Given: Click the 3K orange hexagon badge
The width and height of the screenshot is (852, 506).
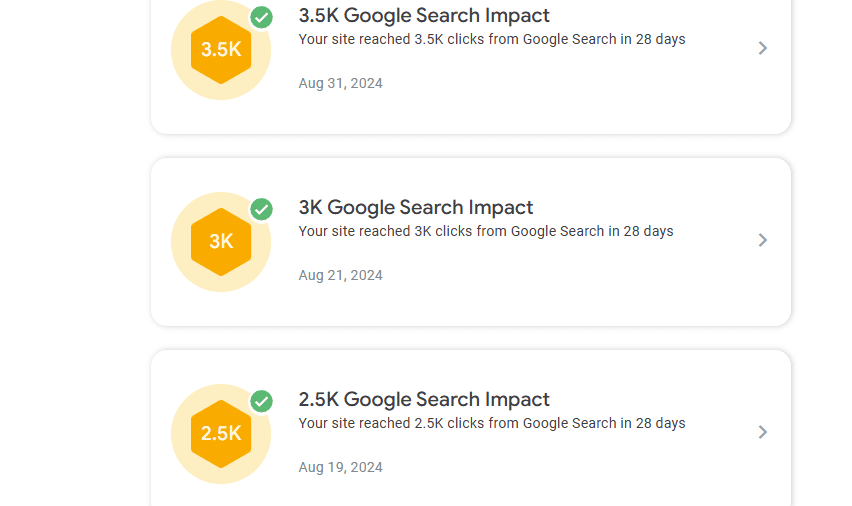Looking at the screenshot, I should 221,241.
